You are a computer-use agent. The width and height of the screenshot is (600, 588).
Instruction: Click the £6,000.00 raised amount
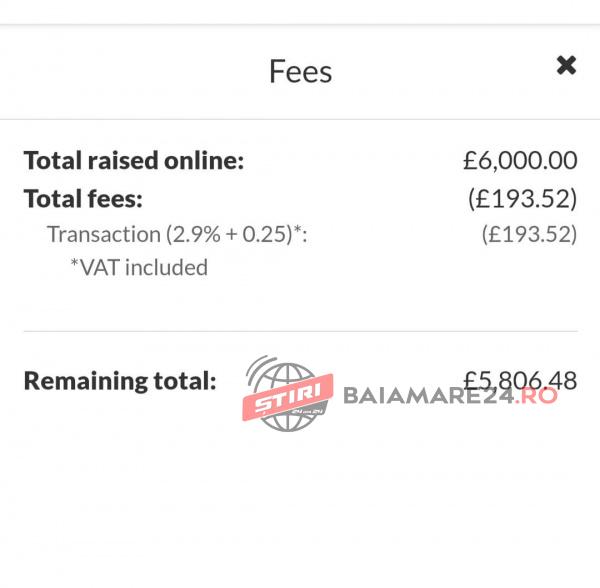point(520,160)
